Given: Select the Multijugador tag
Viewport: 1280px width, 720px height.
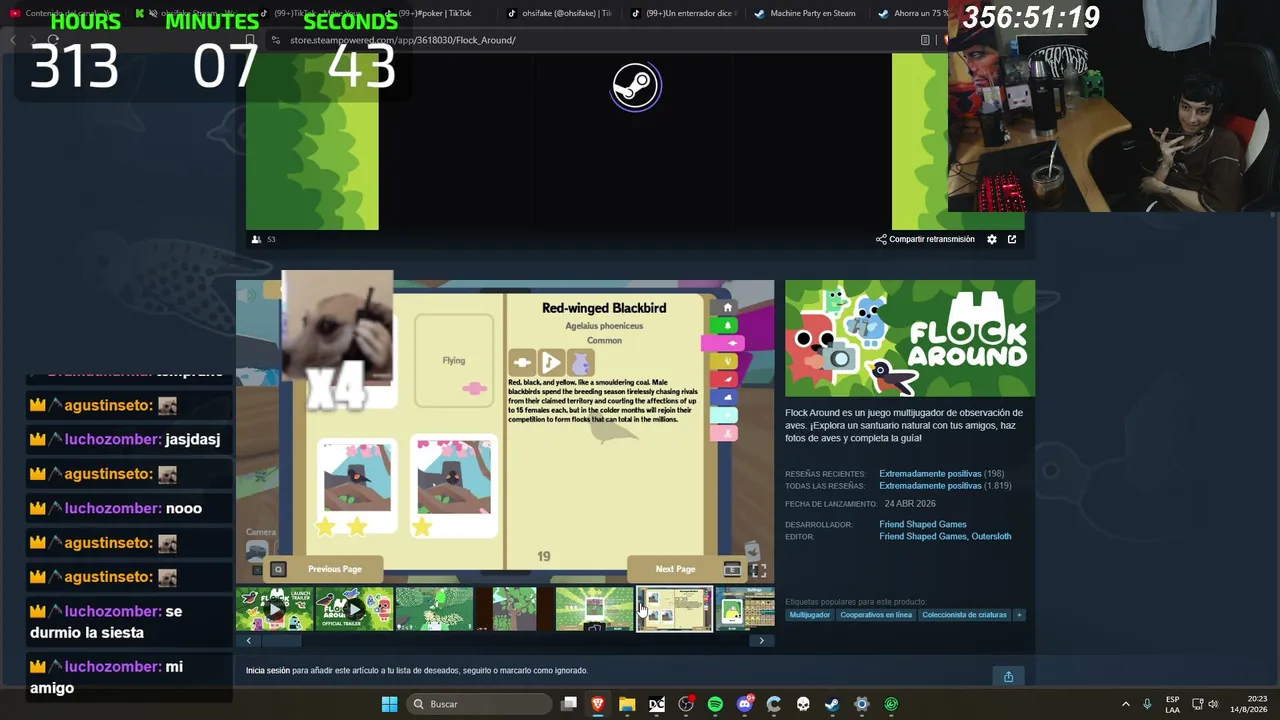Looking at the screenshot, I should [x=810, y=615].
